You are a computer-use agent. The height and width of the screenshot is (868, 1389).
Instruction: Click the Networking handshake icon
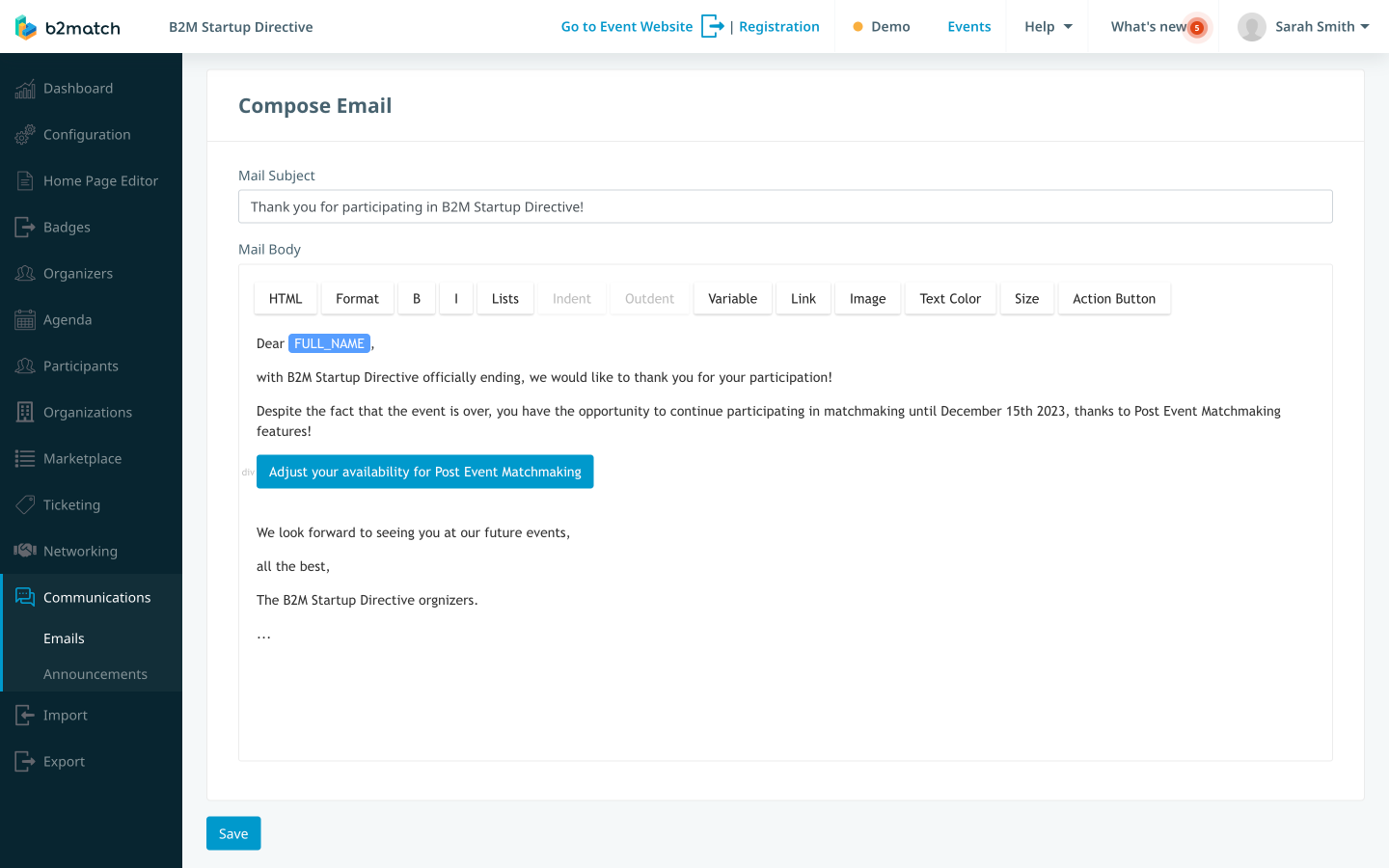click(x=25, y=551)
